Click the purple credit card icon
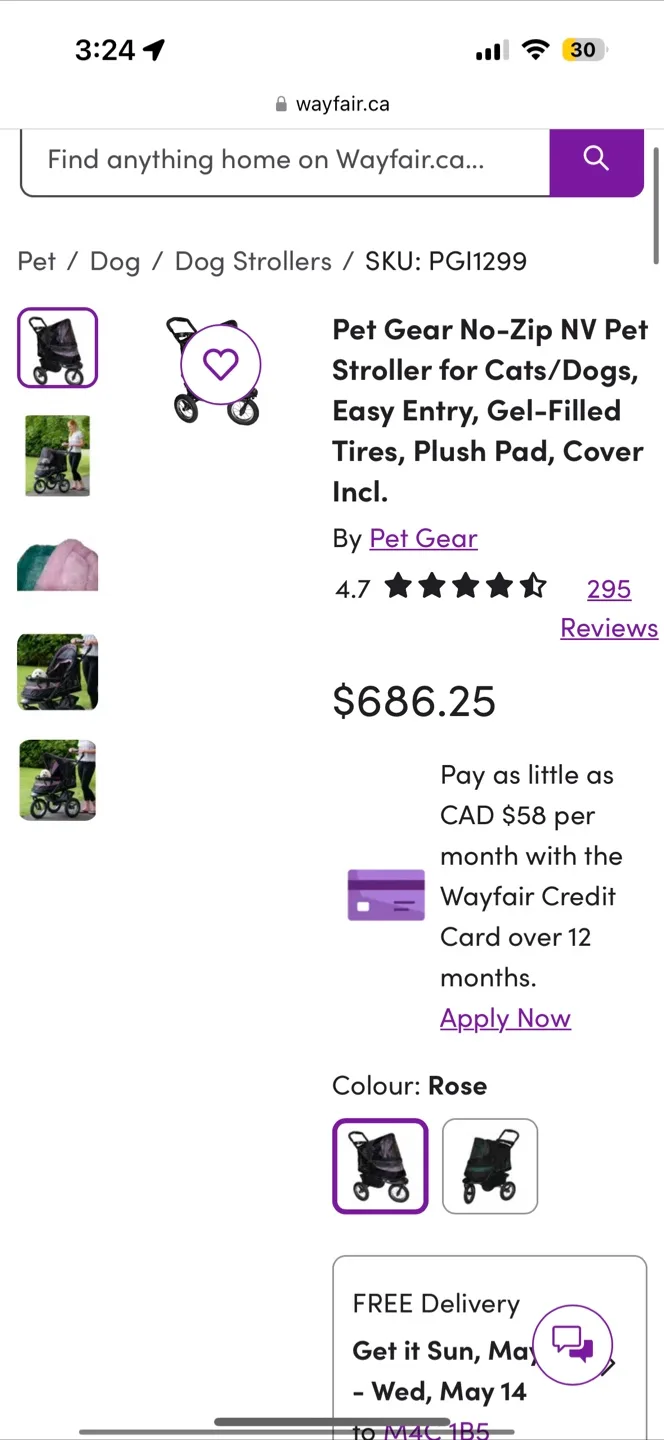Image resolution: width=664 pixels, height=1440 pixels. click(385, 895)
